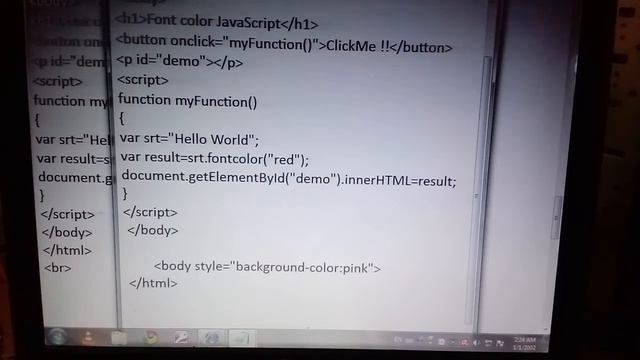Viewport: 640px width, 360px height.
Task: Click the <br> line in the left window
Action: click(58, 268)
